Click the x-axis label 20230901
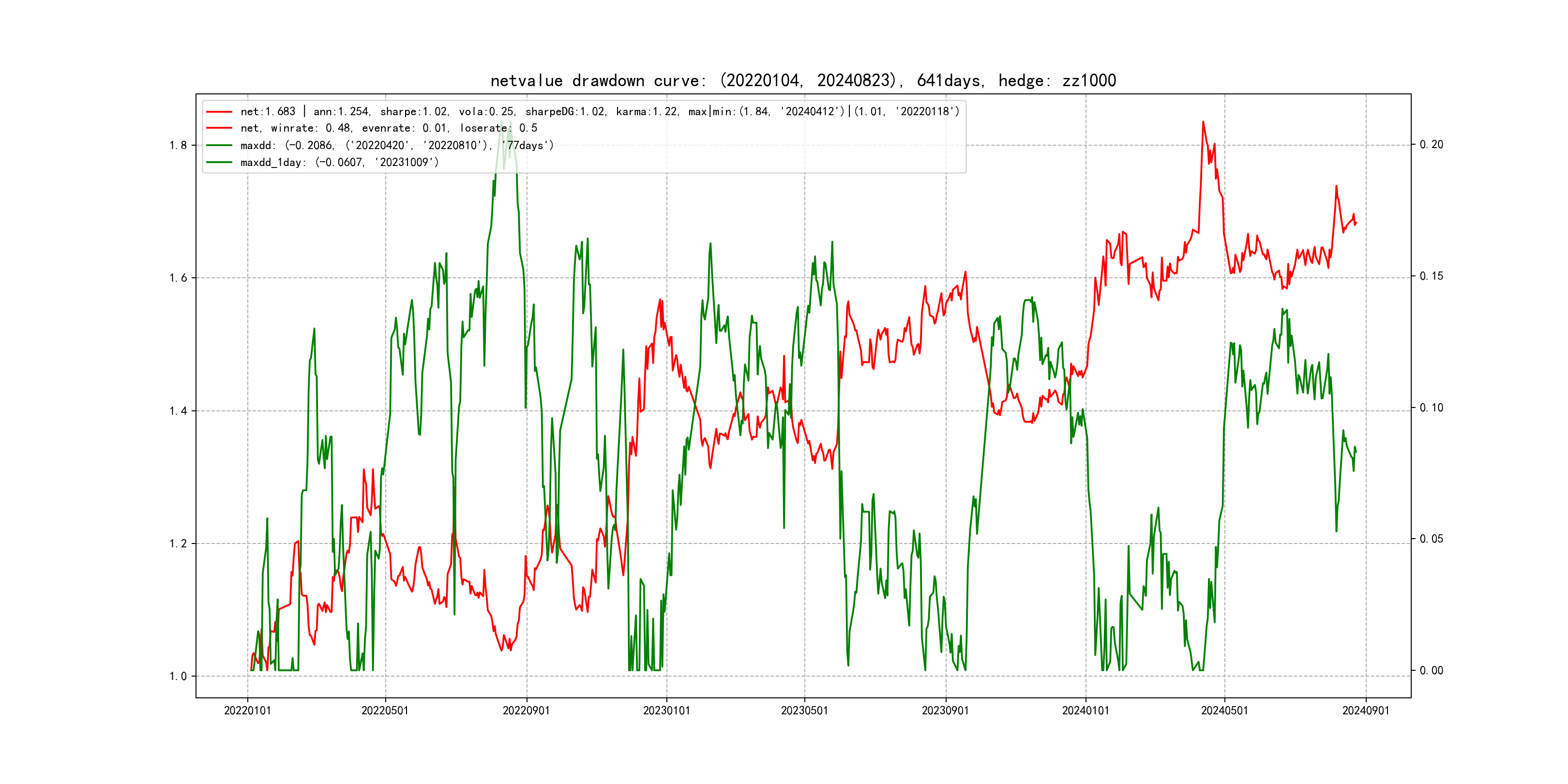Screen dimensions: 1568x784 [945, 711]
